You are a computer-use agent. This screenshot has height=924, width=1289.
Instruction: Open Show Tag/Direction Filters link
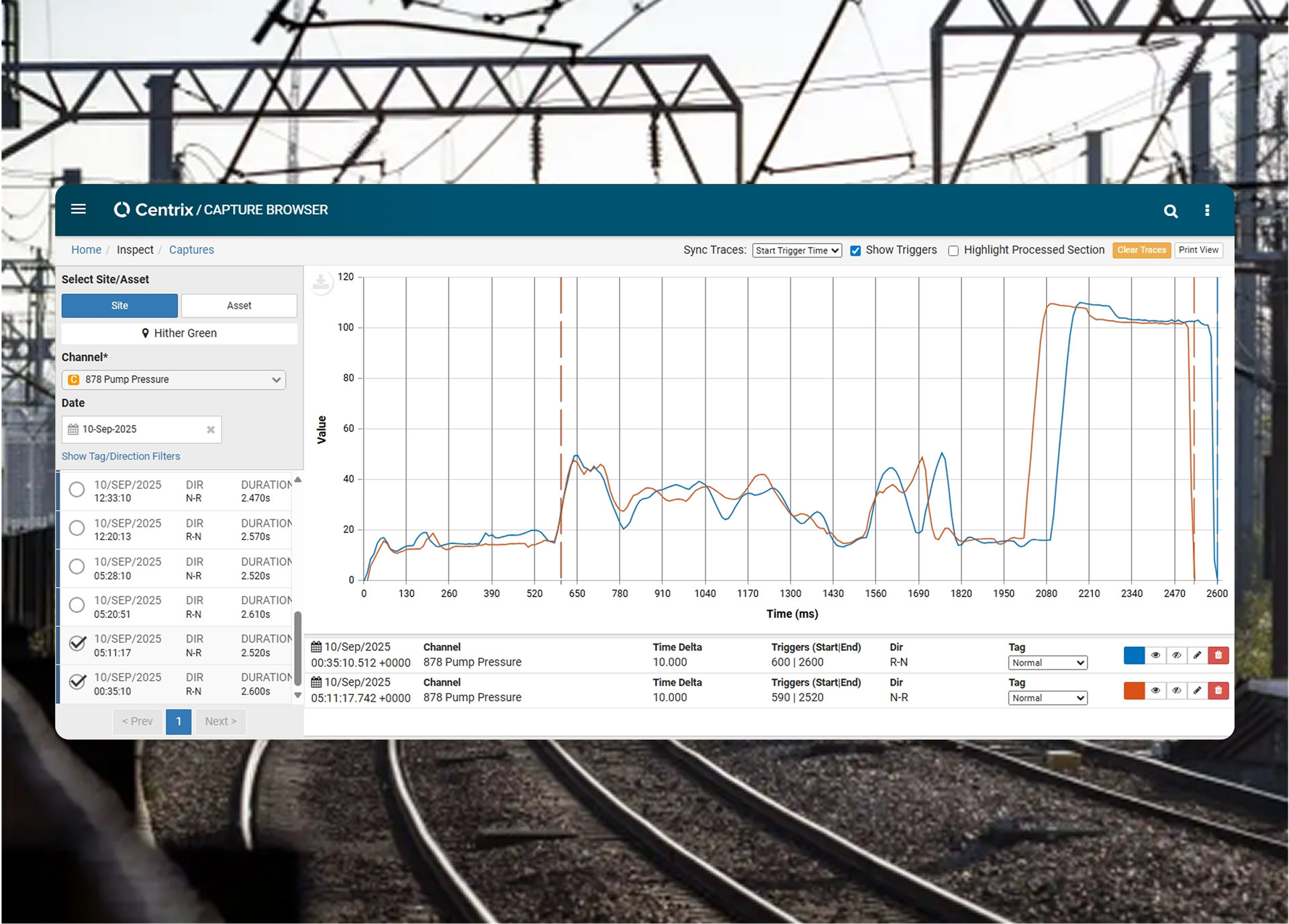click(x=121, y=456)
